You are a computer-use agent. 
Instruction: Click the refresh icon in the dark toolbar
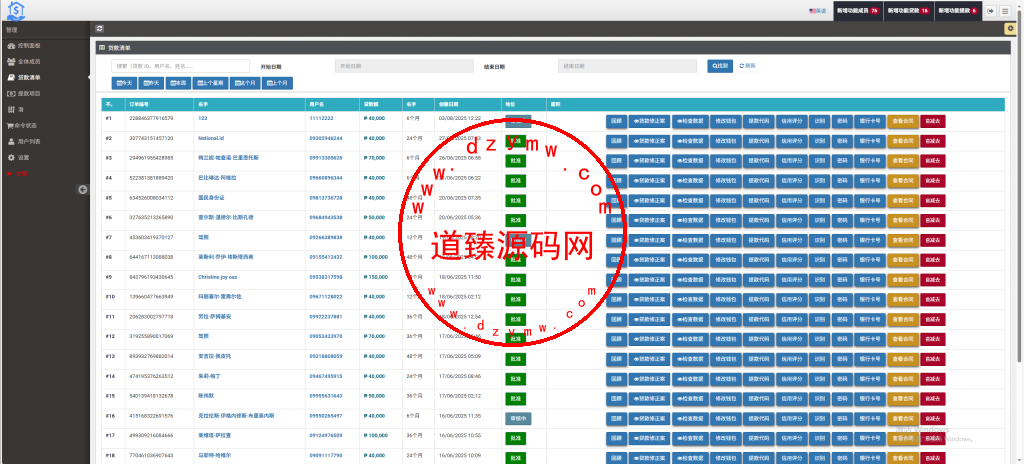(99, 29)
